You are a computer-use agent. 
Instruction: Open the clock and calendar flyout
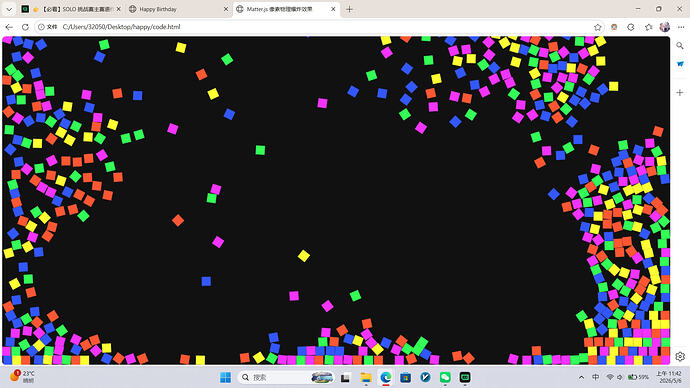(x=669, y=377)
